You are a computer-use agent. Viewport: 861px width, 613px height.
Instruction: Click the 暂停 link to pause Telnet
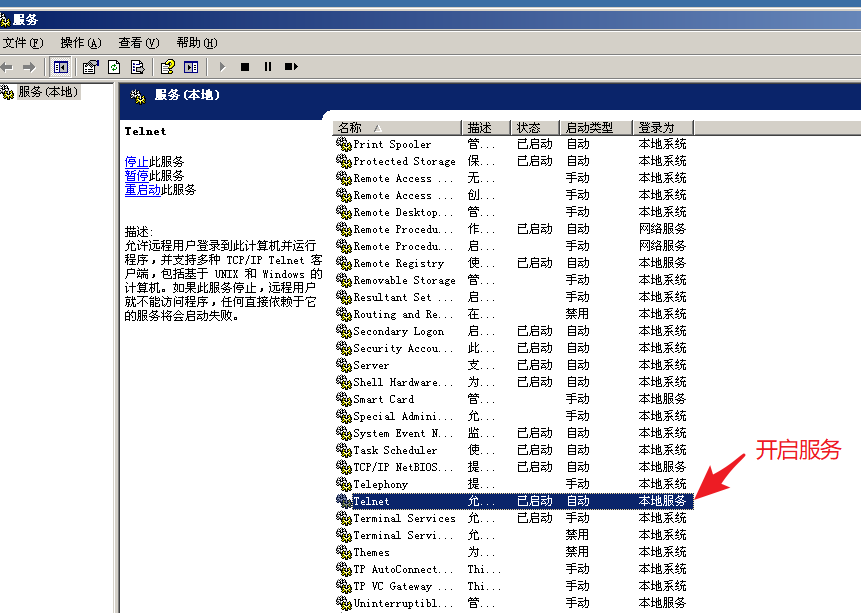click(136, 176)
